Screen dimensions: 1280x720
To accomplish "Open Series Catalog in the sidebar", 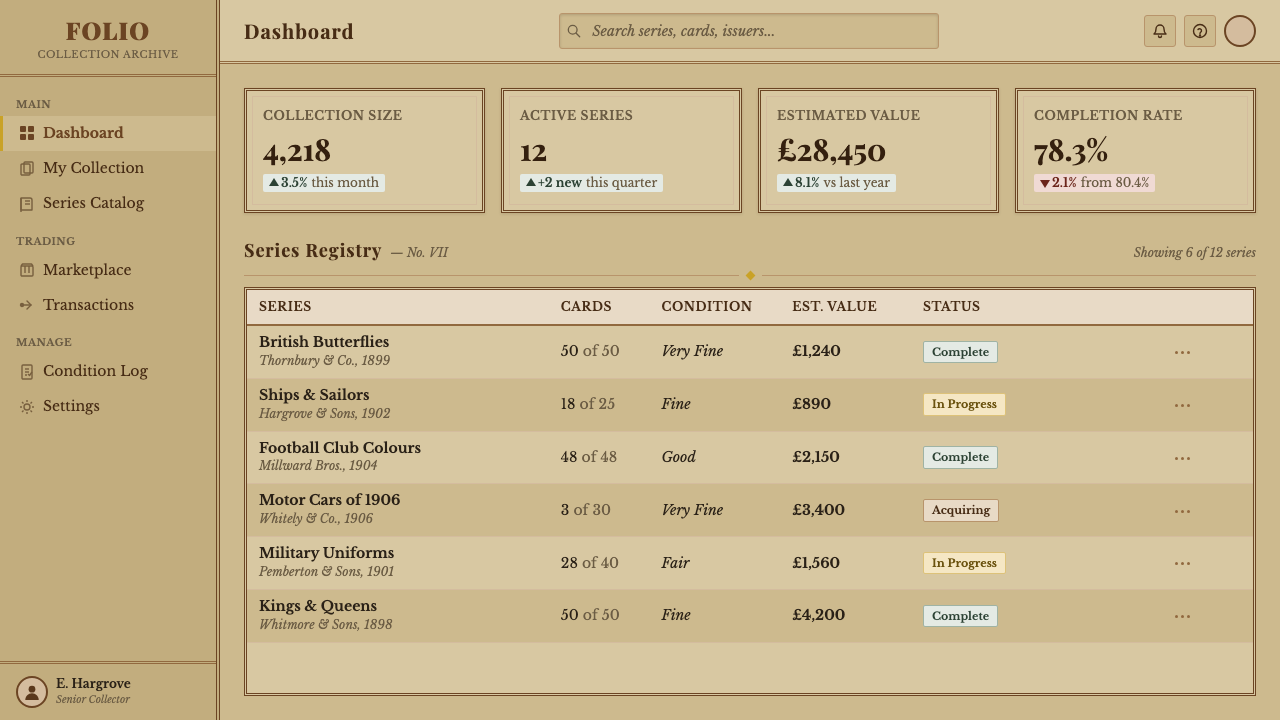I will click(108, 203).
